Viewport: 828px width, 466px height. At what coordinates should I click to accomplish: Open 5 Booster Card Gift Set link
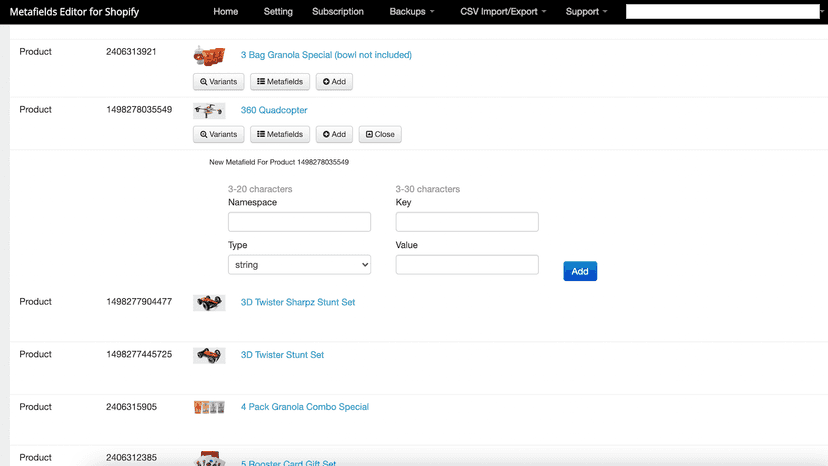(x=288, y=462)
